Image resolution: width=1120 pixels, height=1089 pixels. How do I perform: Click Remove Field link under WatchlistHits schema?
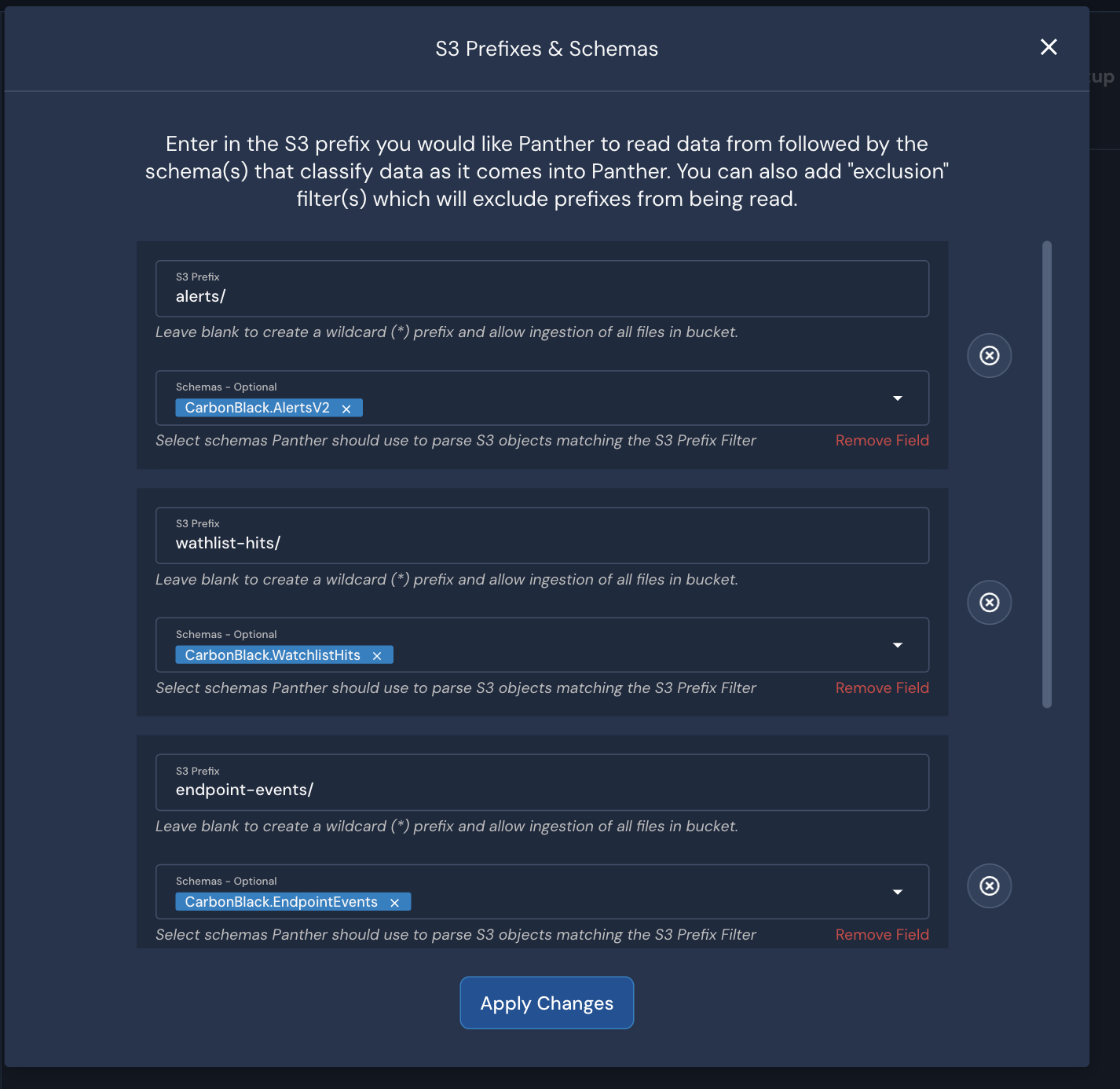(881, 688)
